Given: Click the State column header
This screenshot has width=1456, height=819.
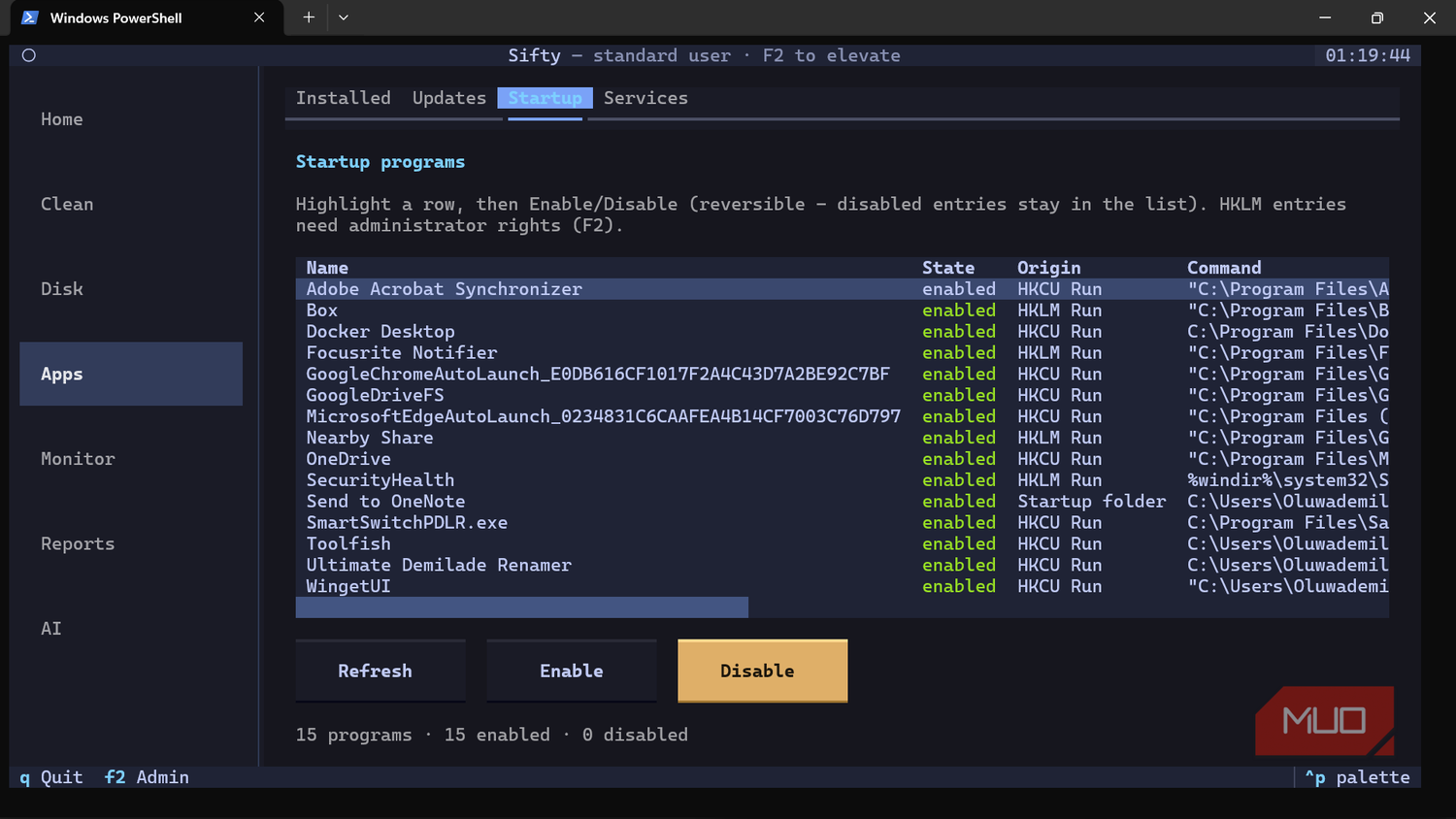Looking at the screenshot, I should [948, 268].
